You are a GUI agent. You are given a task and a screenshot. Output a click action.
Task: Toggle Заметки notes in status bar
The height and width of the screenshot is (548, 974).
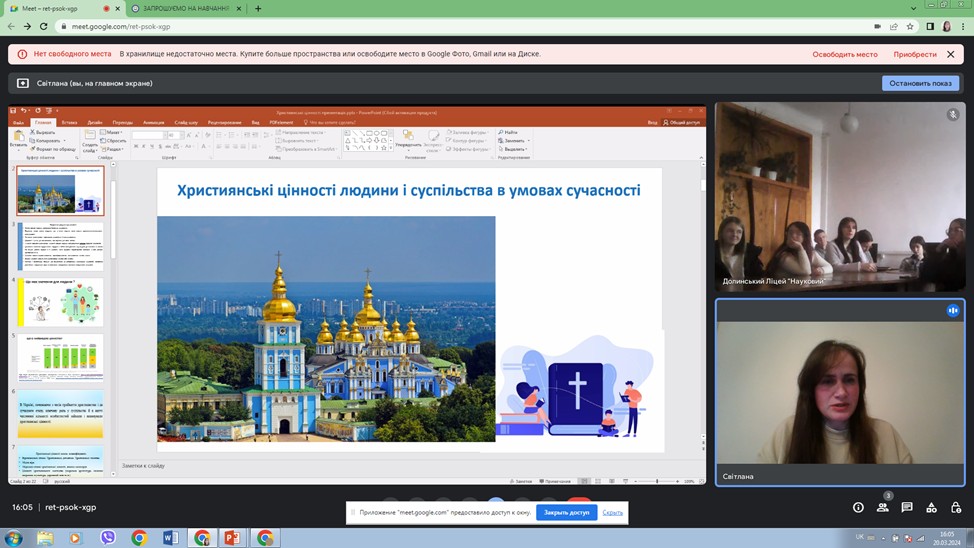point(521,482)
